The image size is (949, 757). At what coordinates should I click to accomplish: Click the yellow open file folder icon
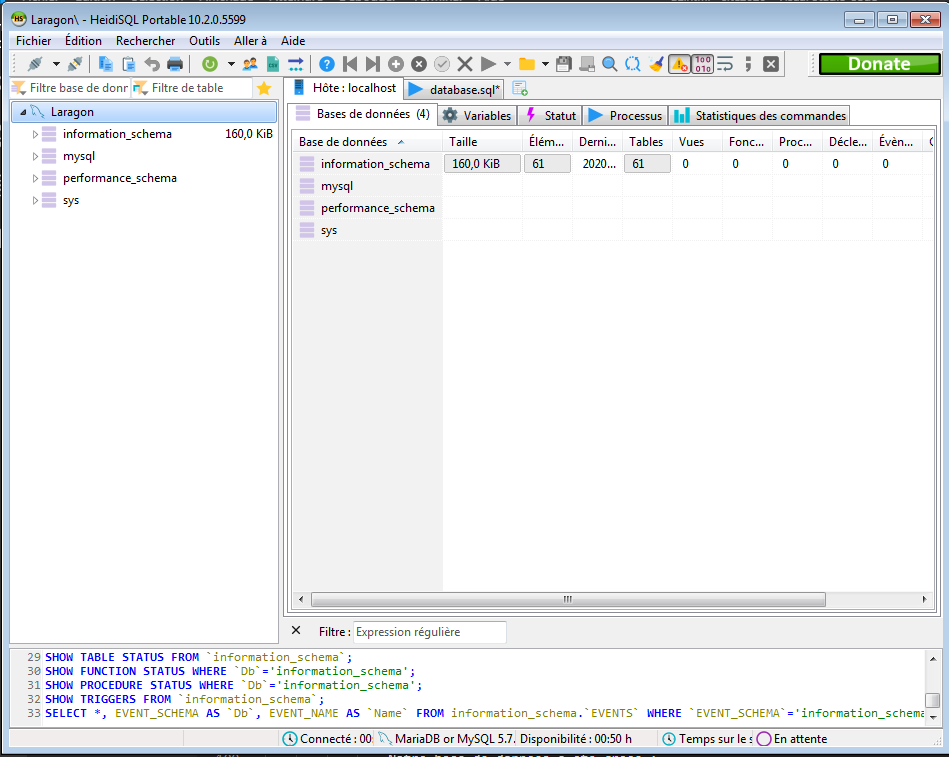pos(527,64)
